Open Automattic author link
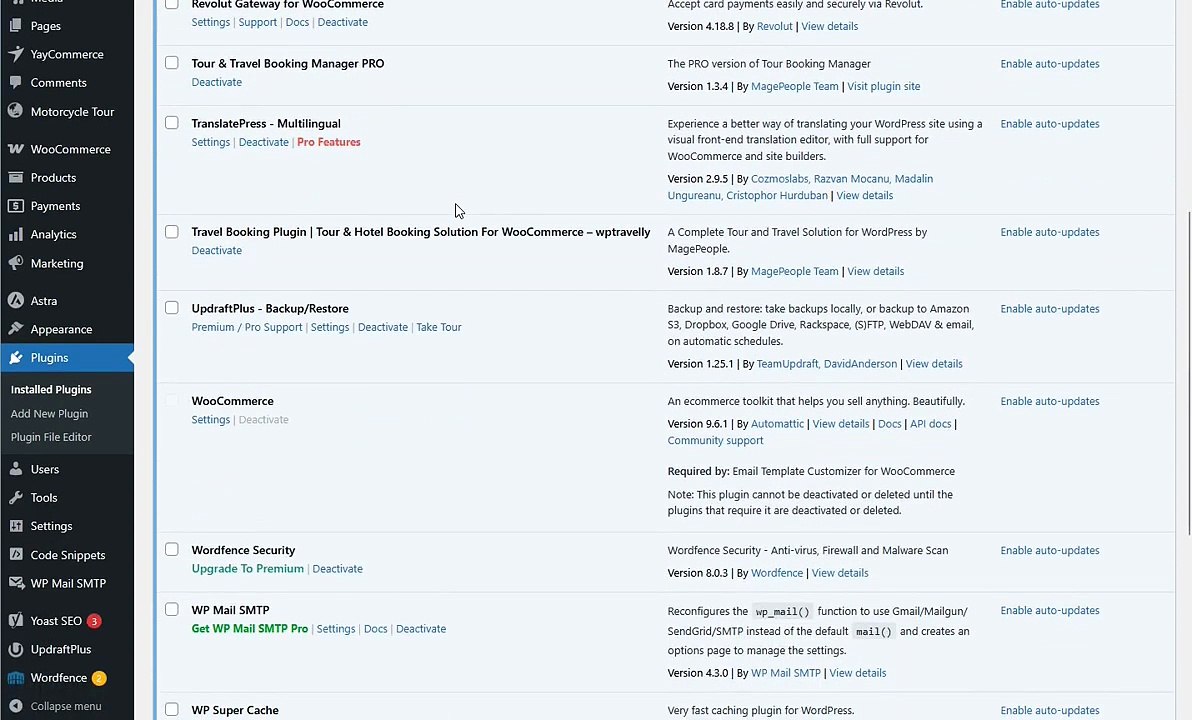 click(777, 423)
